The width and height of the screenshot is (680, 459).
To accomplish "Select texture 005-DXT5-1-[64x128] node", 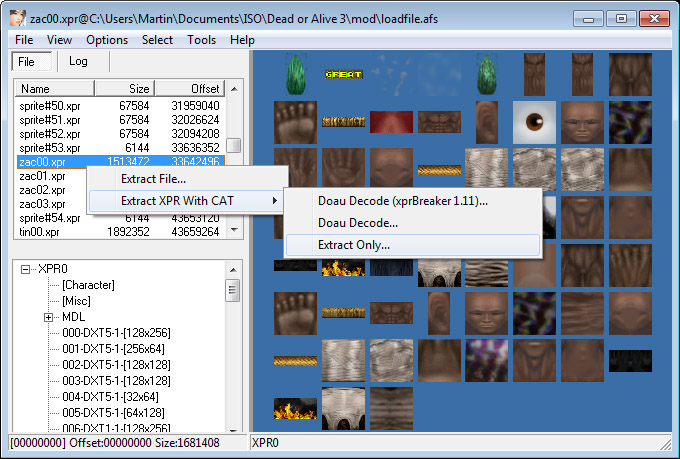I will point(113,413).
